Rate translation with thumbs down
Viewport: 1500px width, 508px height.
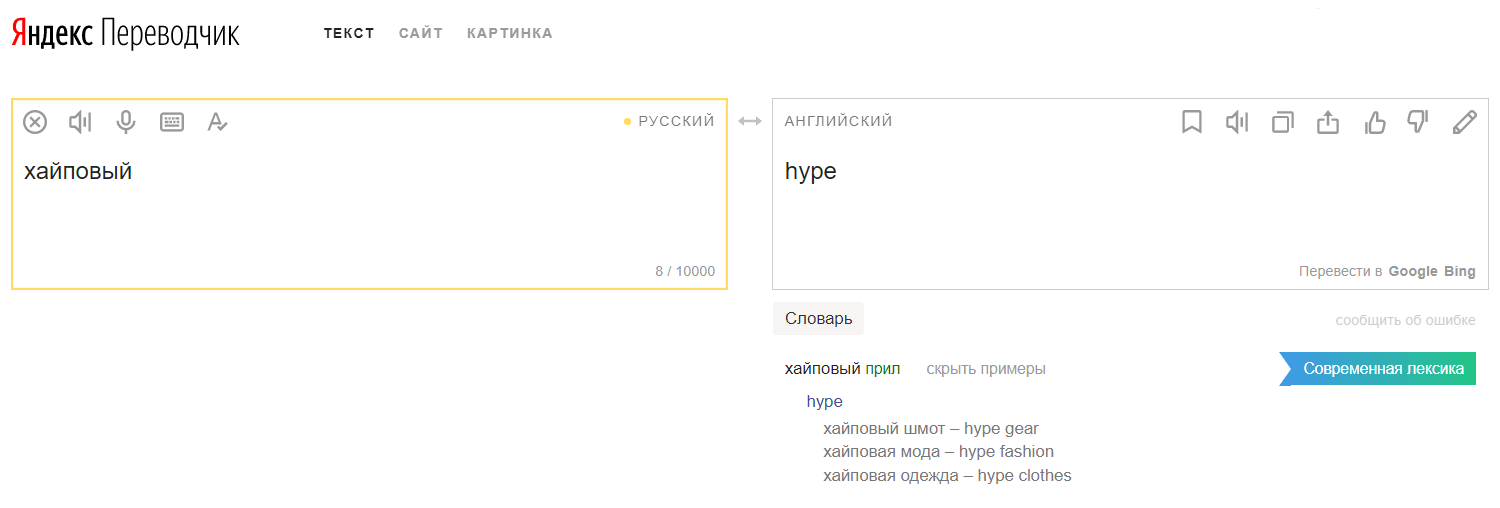pyautogui.click(x=1418, y=122)
